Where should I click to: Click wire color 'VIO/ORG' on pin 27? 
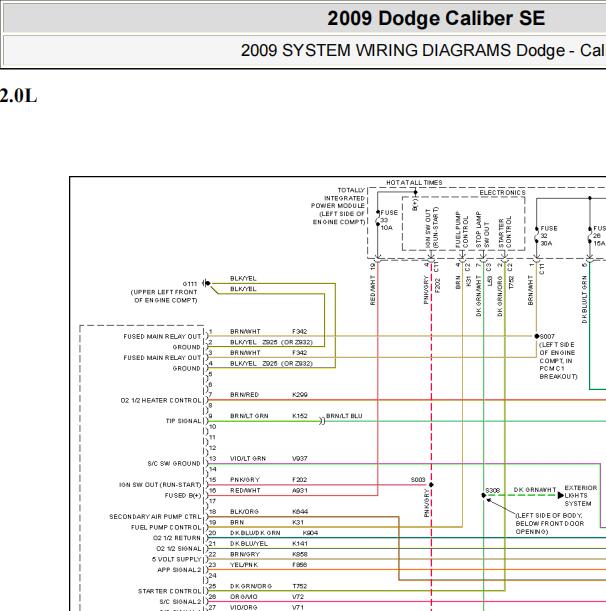(244, 607)
